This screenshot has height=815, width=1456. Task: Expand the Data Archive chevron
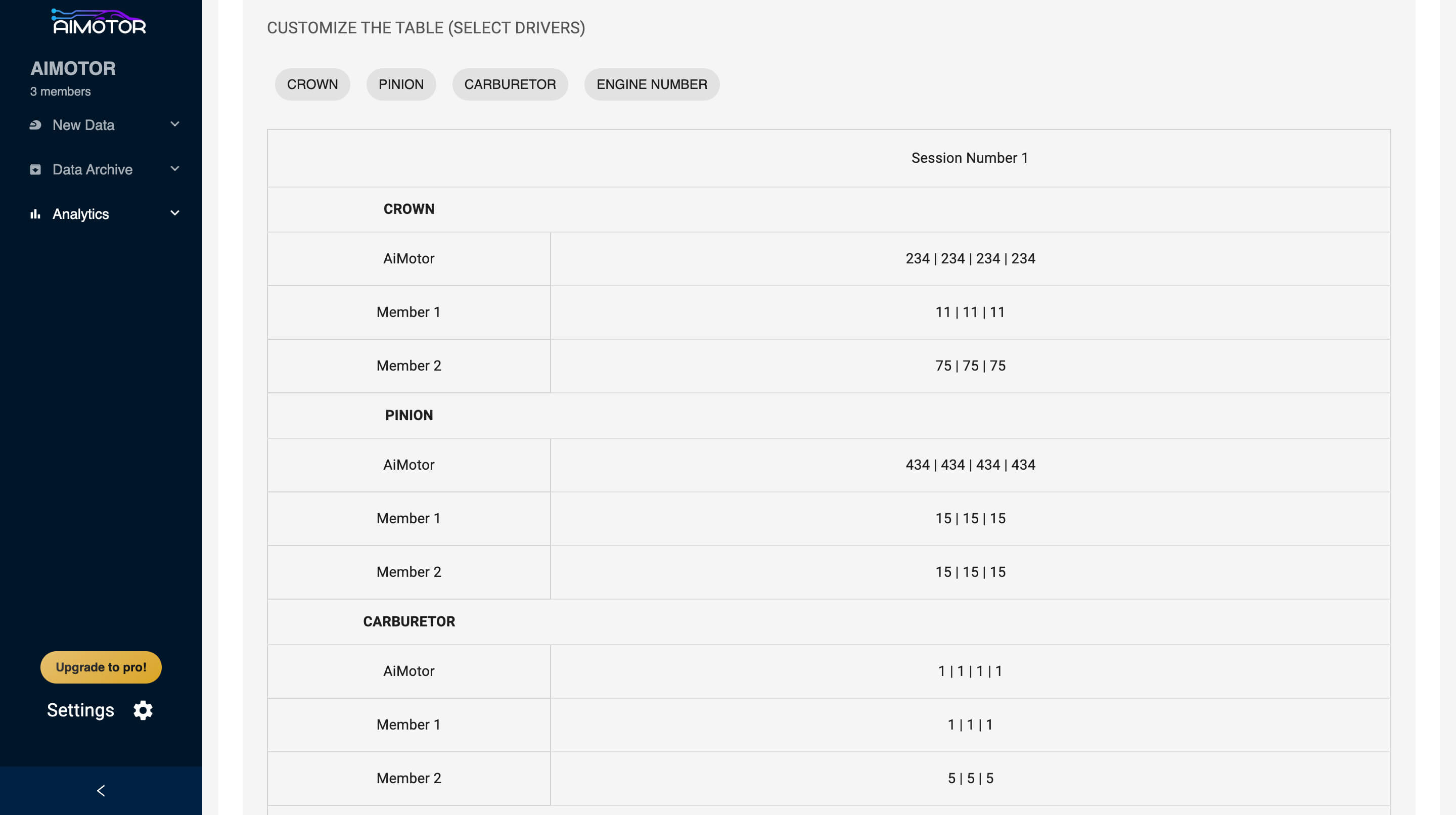pyautogui.click(x=174, y=169)
